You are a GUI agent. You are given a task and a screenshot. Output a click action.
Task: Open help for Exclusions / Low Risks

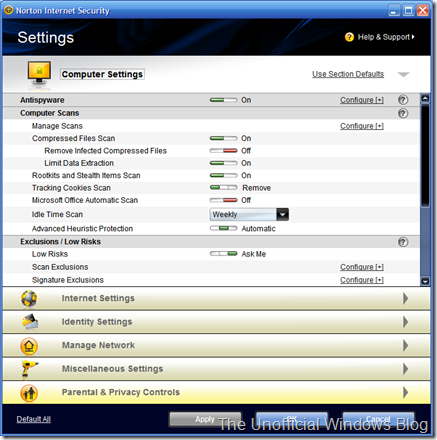click(x=403, y=242)
